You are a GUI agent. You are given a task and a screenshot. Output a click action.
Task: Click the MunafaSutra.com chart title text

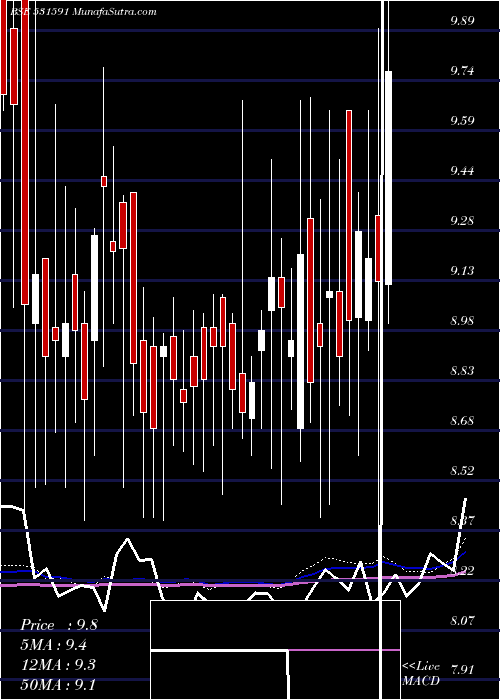coord(114,12)
